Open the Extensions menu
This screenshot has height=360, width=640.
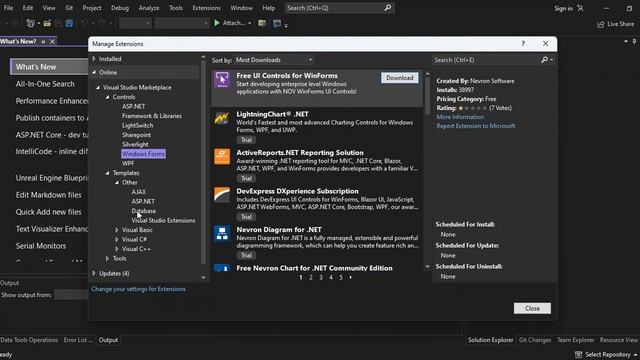206,8
